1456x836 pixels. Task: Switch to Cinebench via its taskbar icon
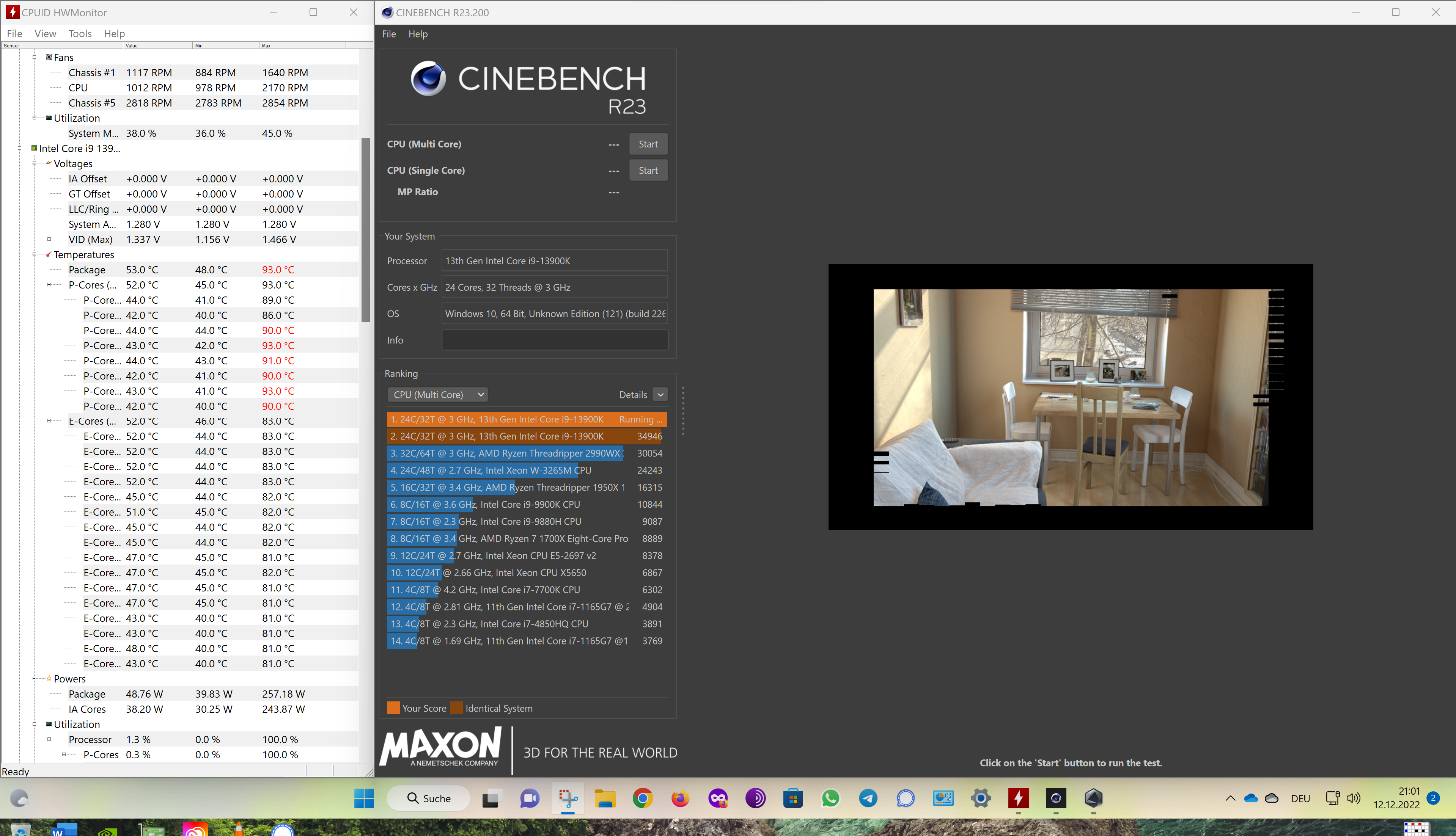1056,798
